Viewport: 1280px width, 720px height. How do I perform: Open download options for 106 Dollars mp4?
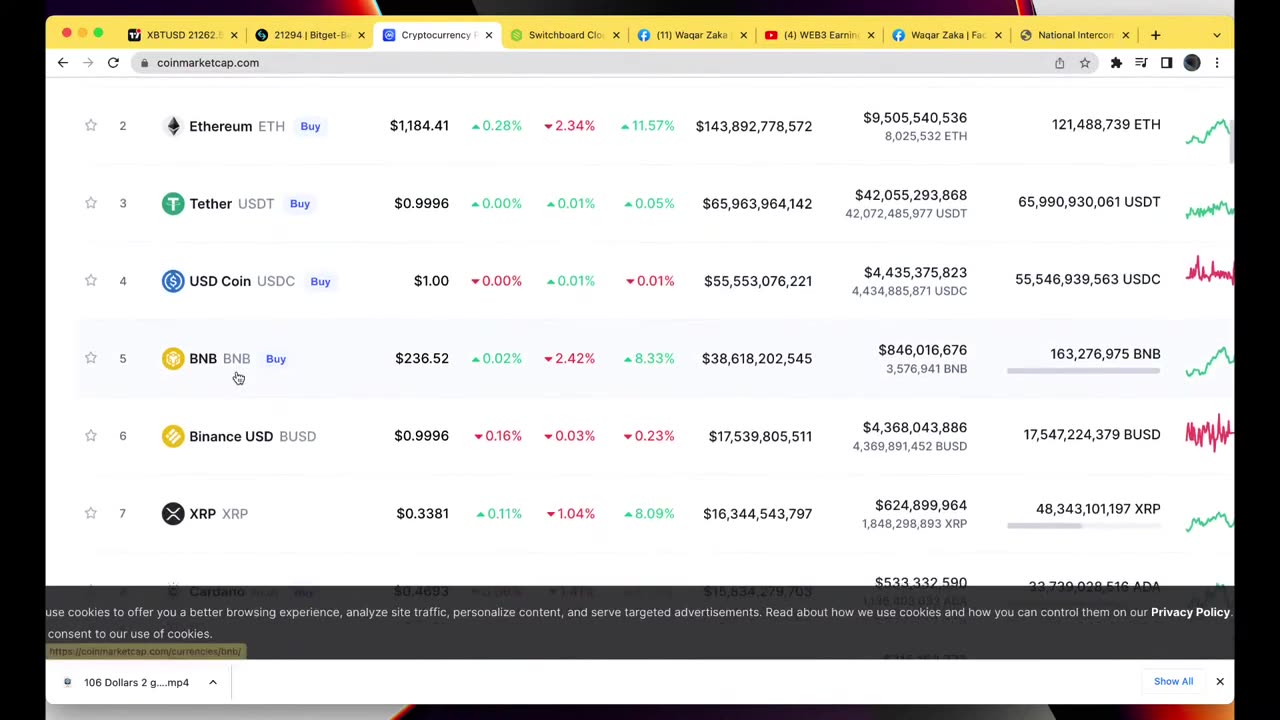pyautogui.click(x=213, y=682)
